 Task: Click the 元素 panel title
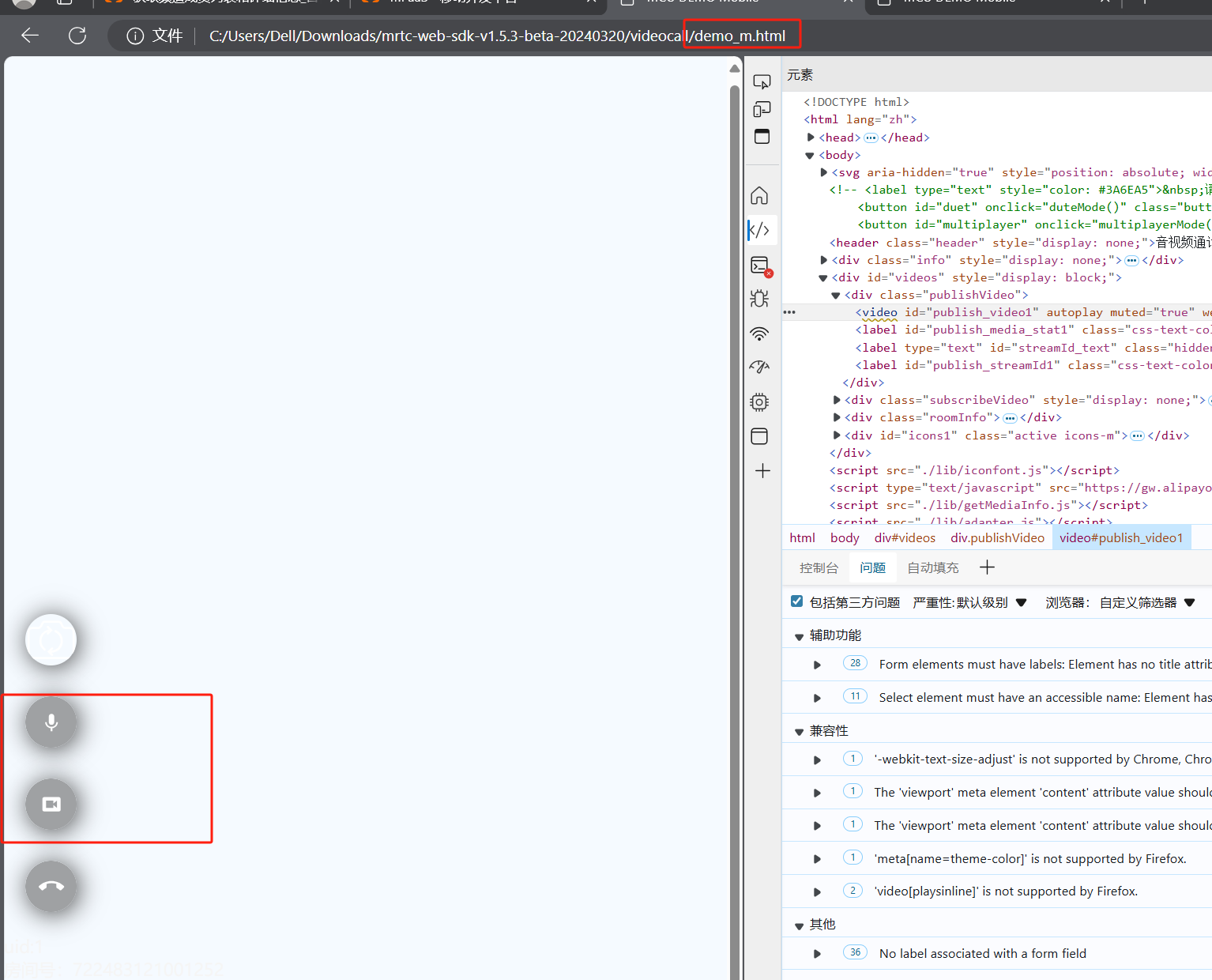click(800, 74)
